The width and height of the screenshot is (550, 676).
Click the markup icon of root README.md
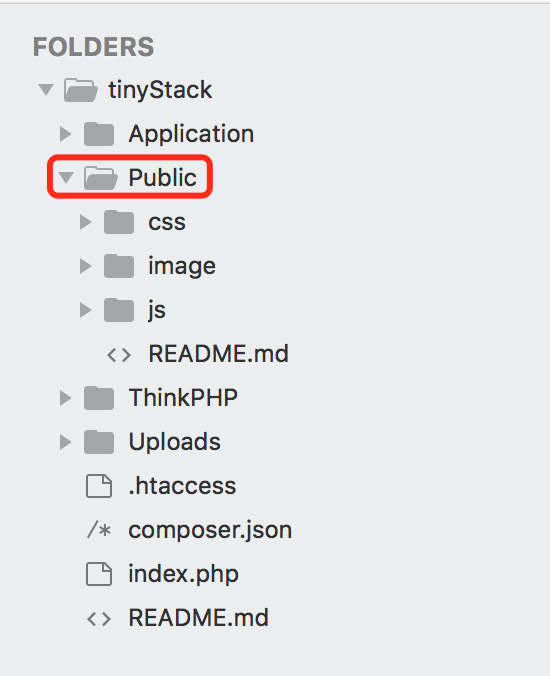pyautogui.click(x=99, y=619)
